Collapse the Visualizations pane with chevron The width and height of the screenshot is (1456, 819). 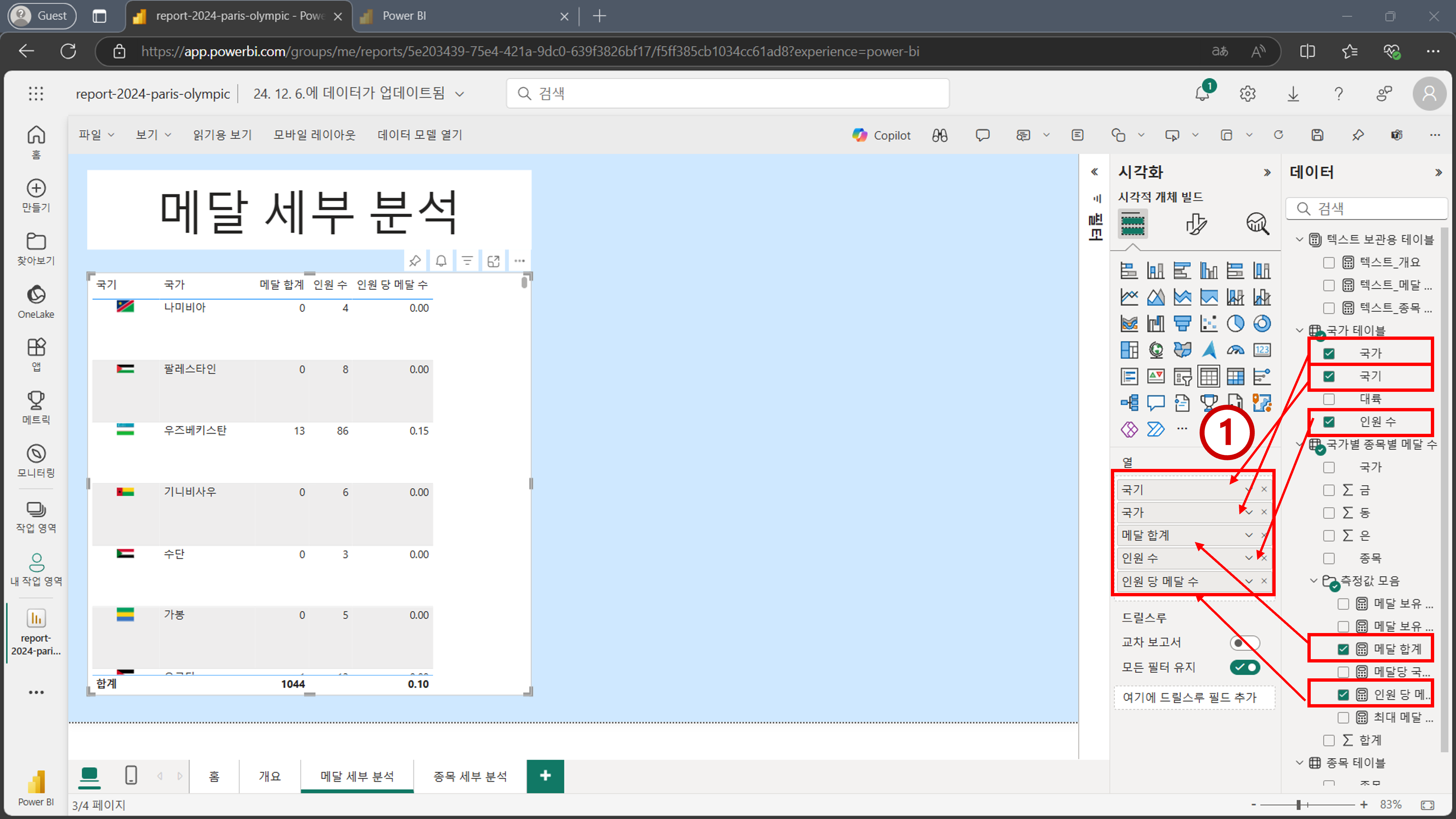point(1267,172)
